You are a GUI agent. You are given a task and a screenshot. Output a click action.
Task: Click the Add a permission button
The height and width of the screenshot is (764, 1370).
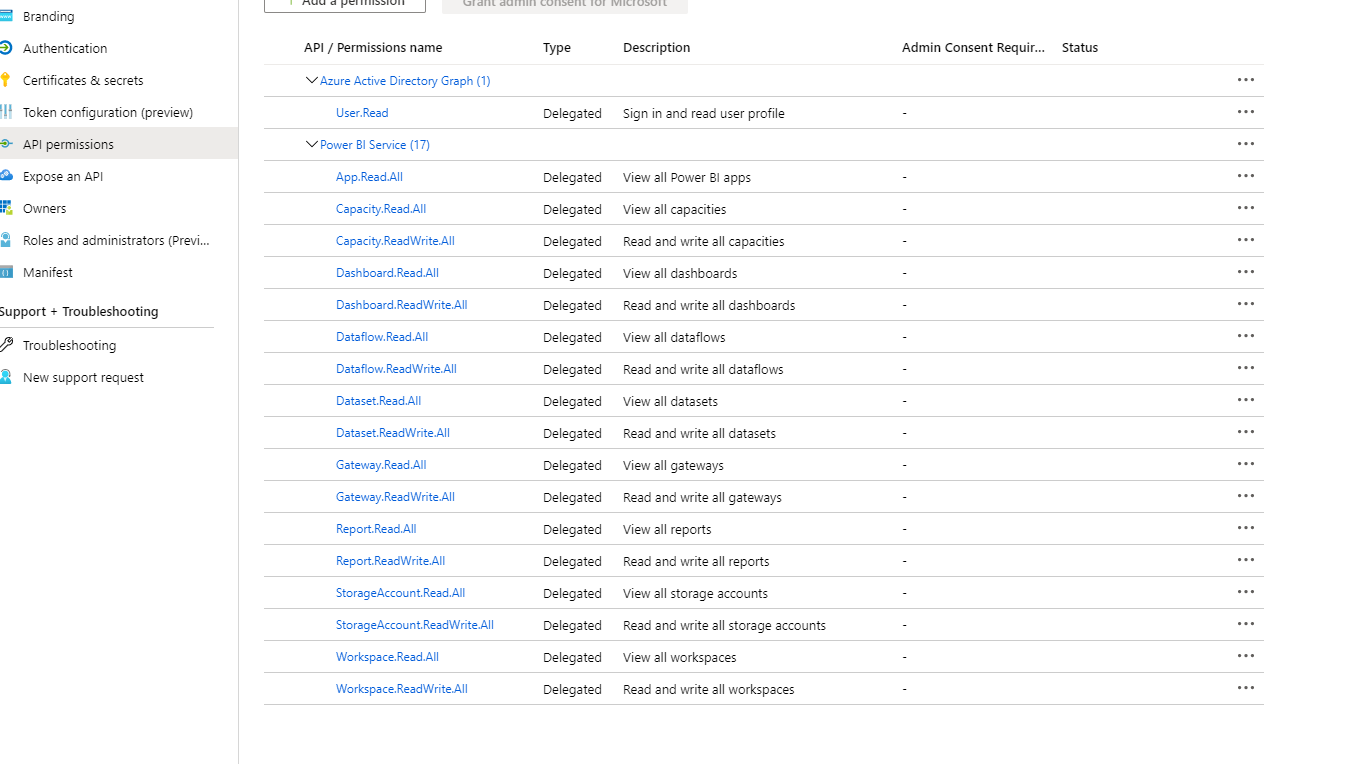click(345, 4)
